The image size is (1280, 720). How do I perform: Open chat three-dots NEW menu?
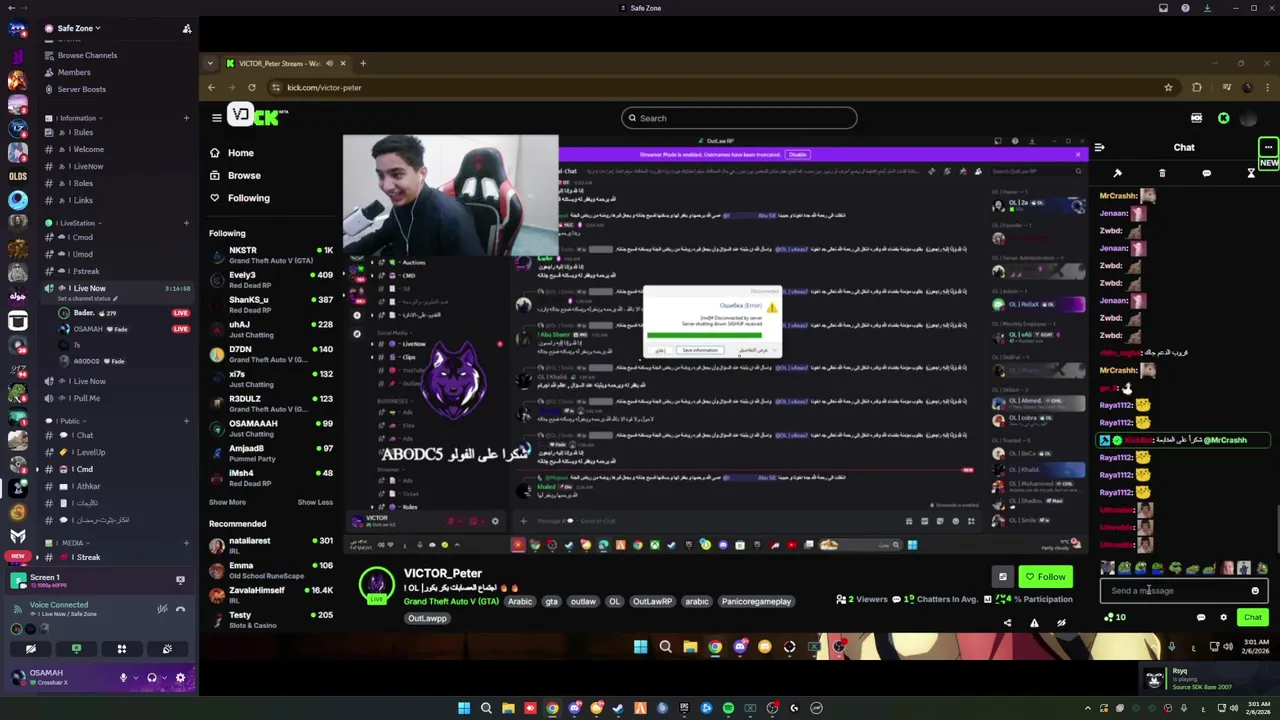coord(1268,148)
